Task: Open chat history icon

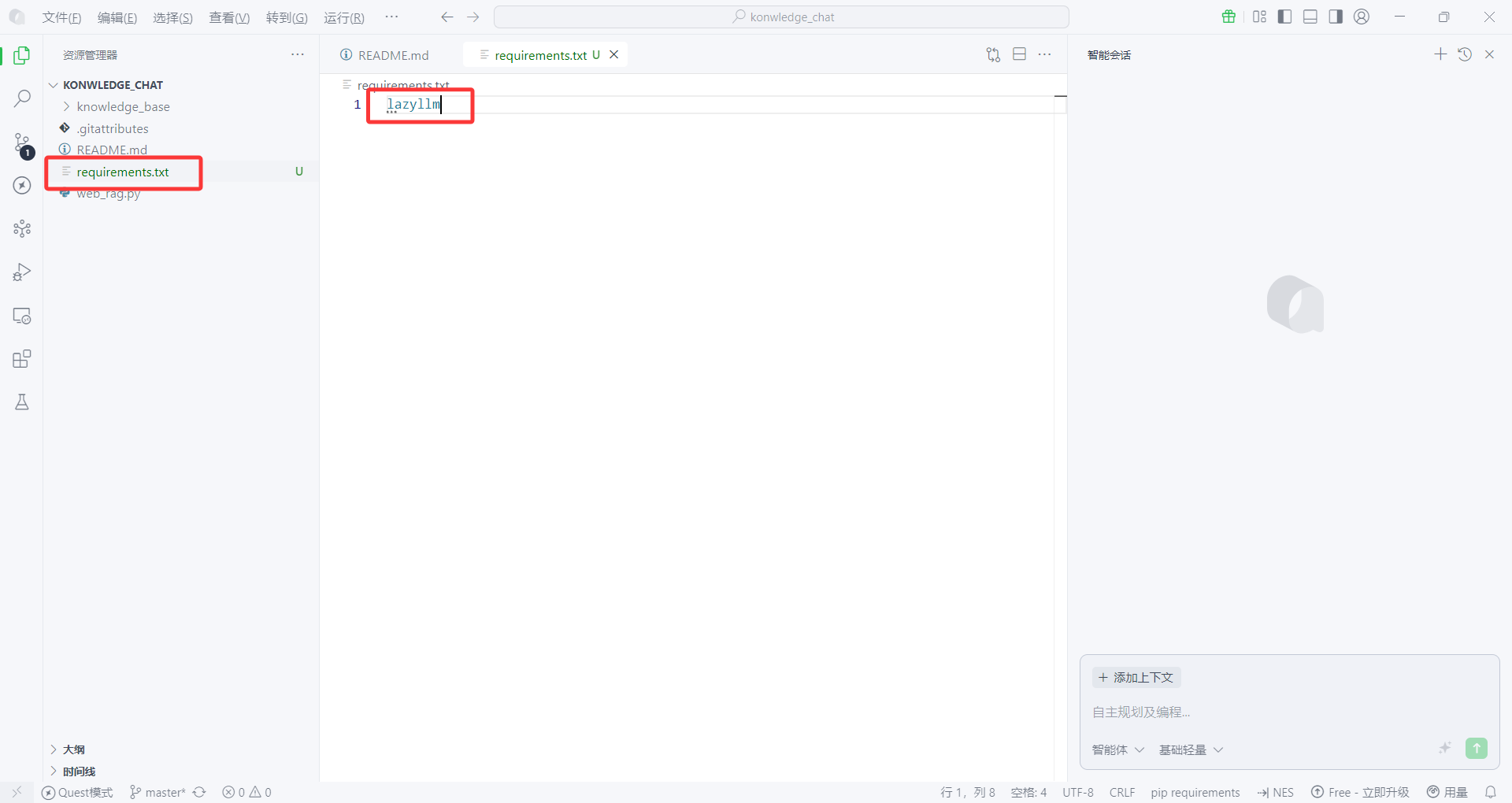Action: [x=1465, y=54]
